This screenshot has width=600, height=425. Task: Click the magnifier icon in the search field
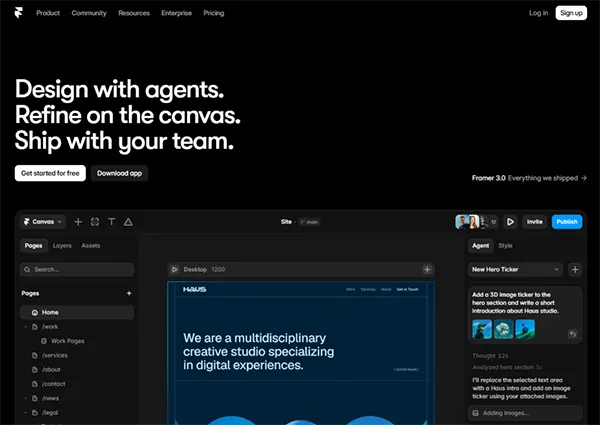click(x=27, y=270)
